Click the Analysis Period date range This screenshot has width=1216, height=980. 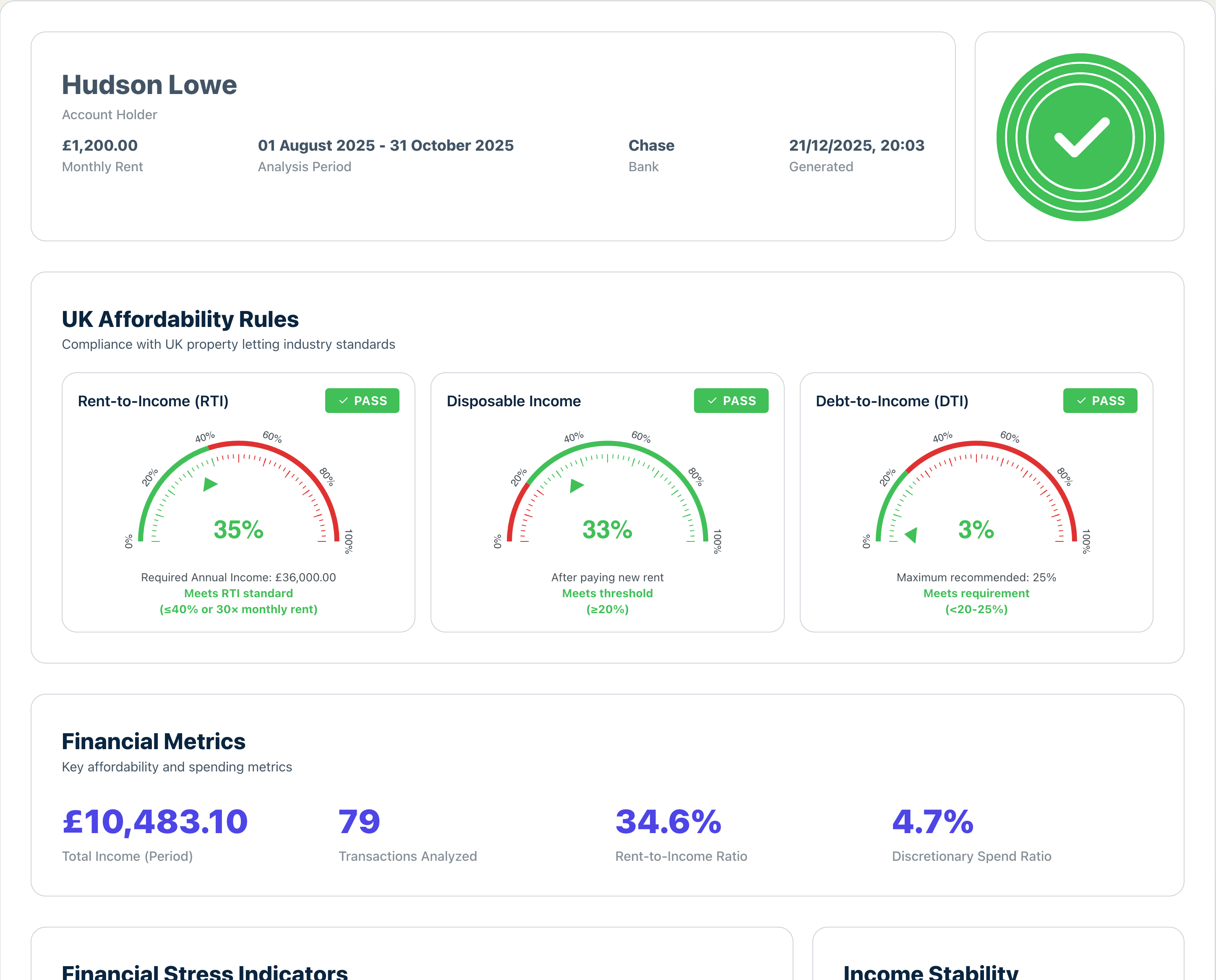pyautogui.click(x=385, y=146)
